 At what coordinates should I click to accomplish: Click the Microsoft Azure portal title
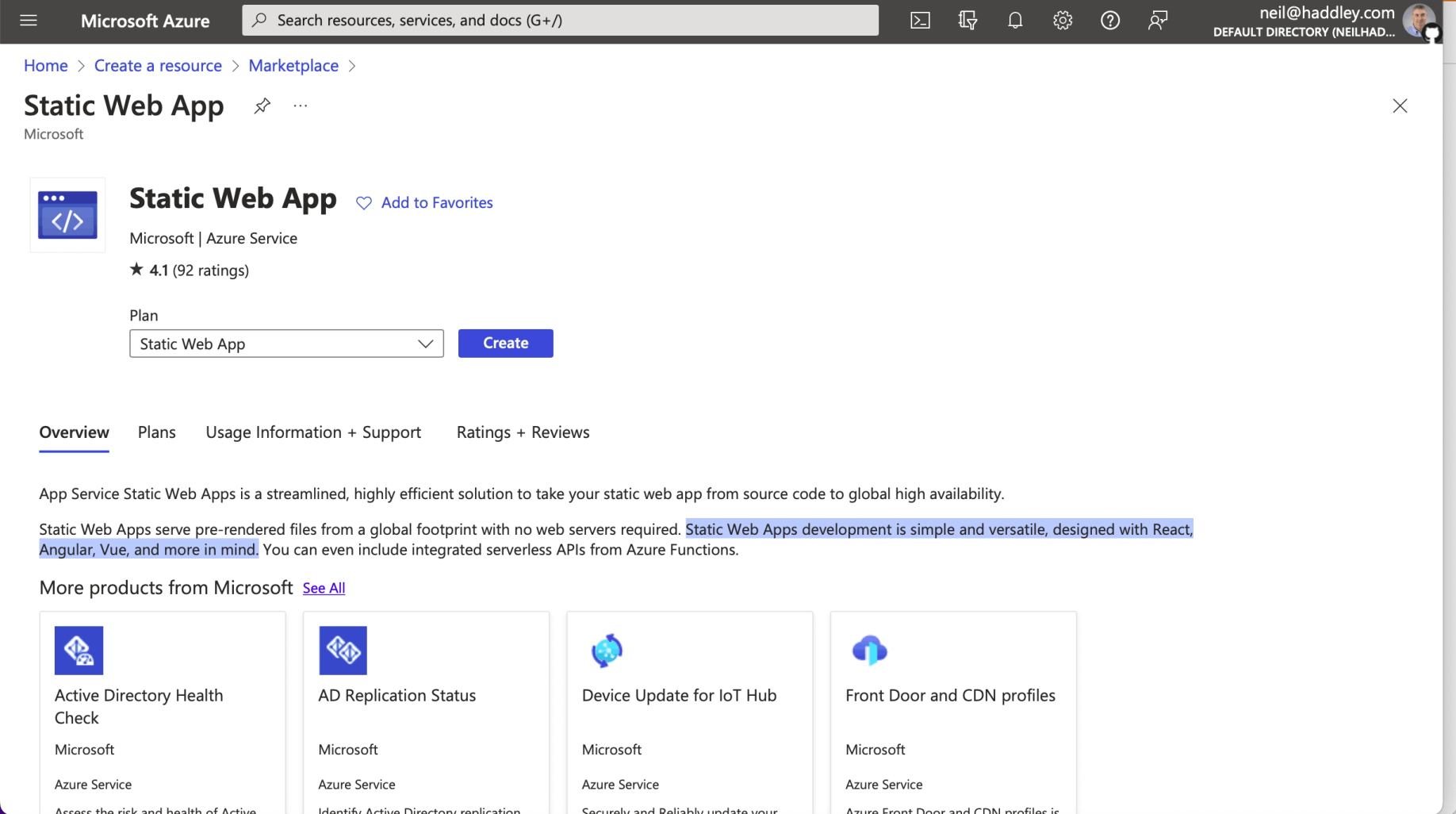tap(145, 21)
